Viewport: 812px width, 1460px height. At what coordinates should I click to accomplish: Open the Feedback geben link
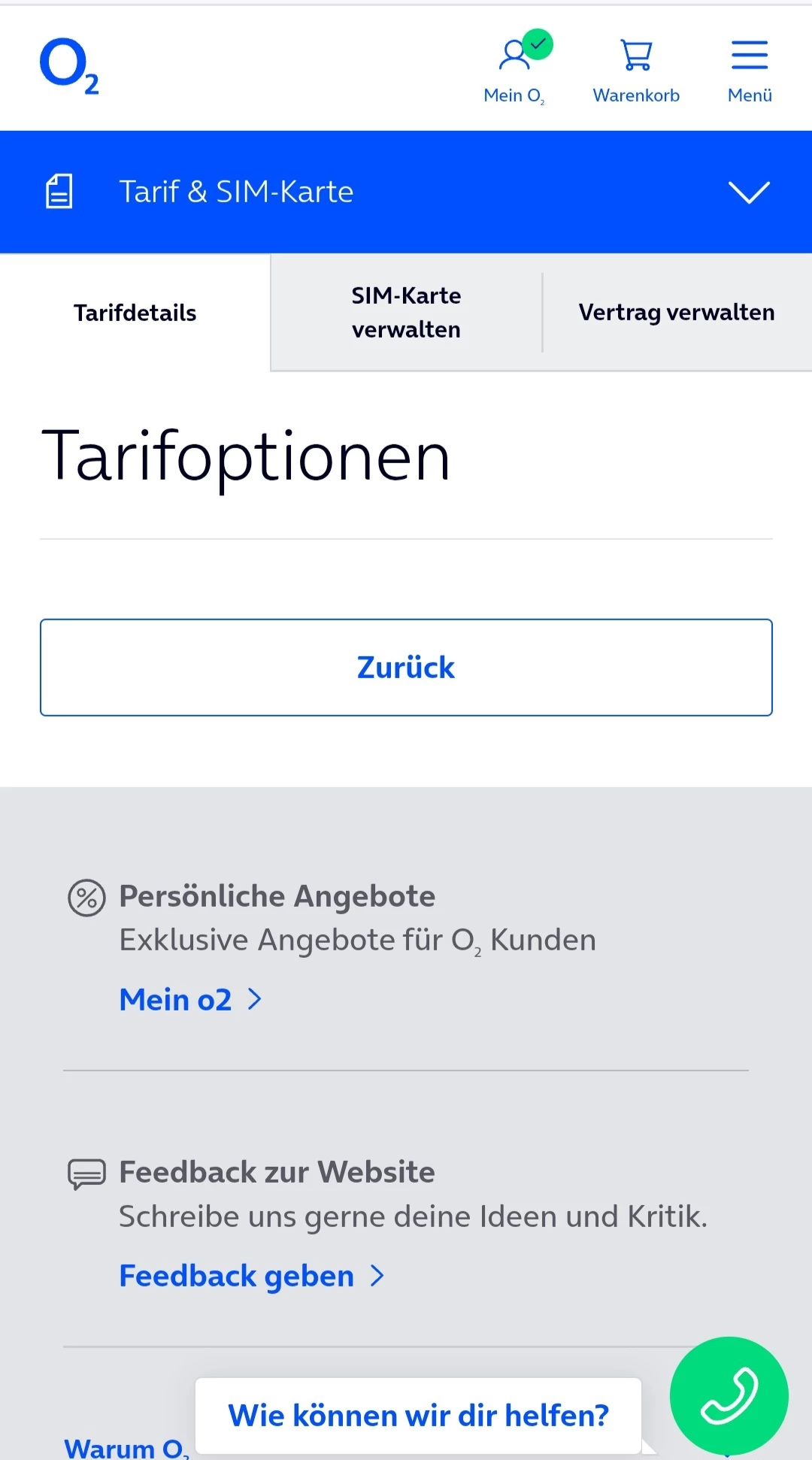[x=237, y=1276]
